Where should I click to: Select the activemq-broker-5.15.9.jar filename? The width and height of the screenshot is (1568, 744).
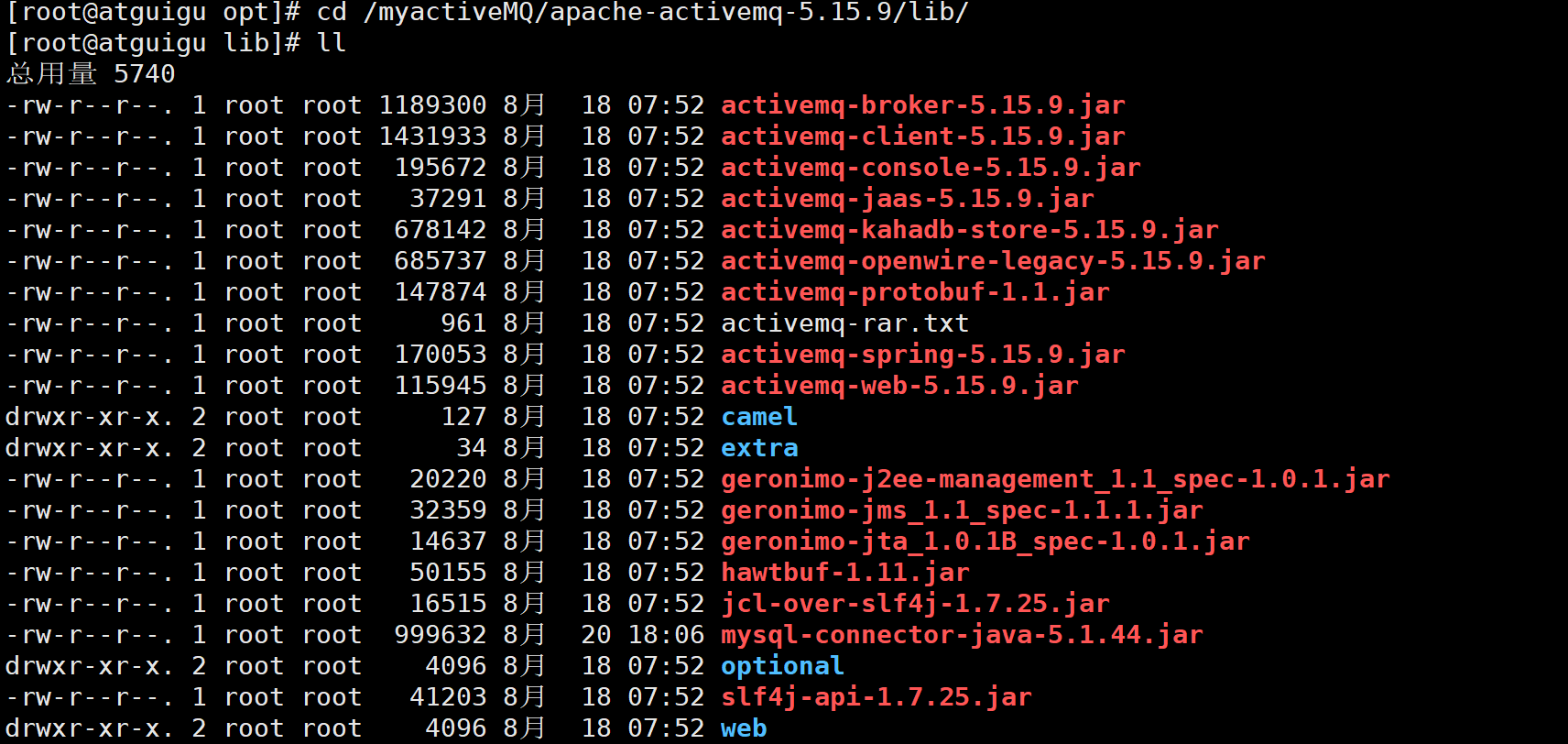click(x=923, y=106)
